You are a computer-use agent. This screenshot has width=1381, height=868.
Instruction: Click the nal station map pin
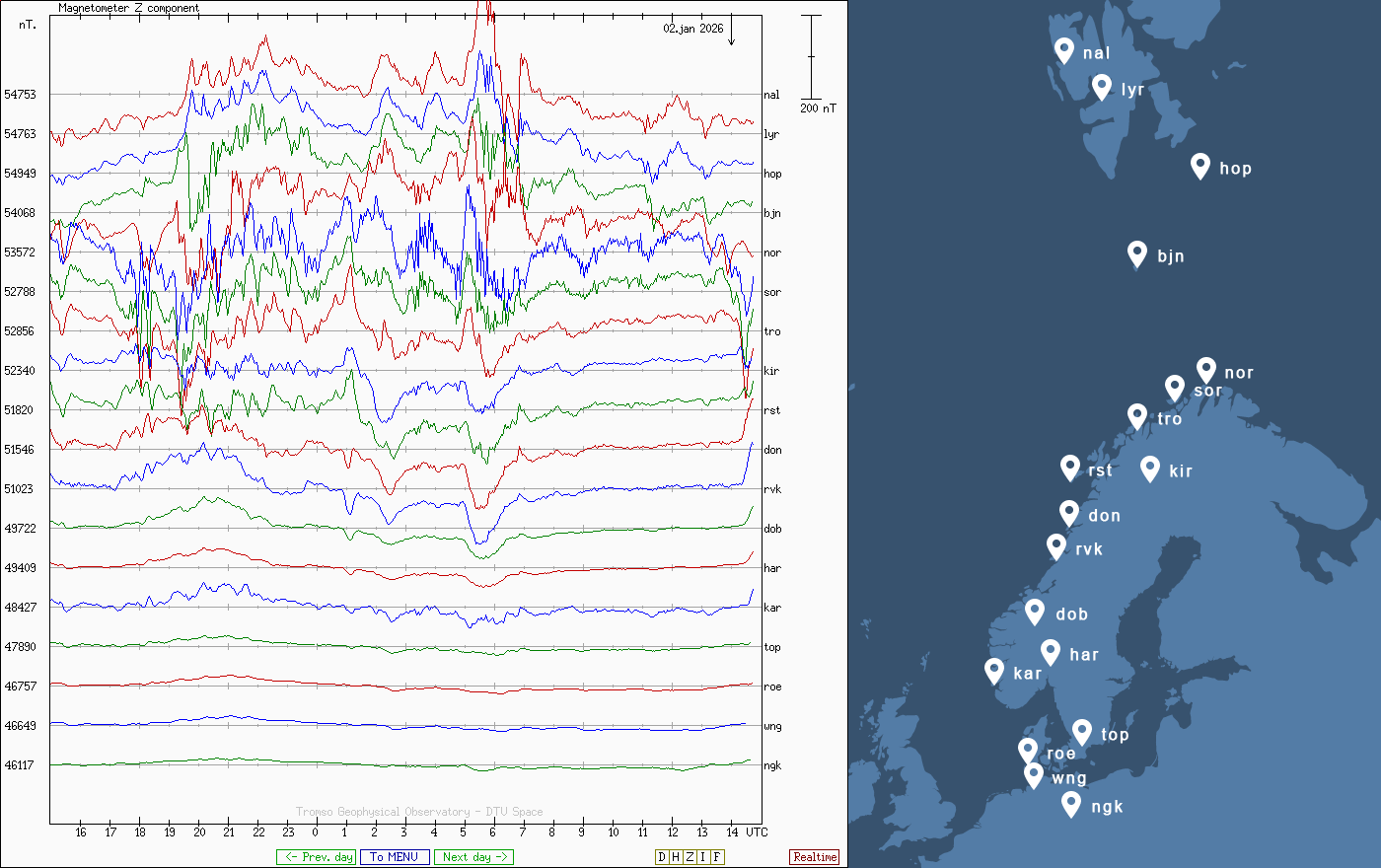[1063, 50]
